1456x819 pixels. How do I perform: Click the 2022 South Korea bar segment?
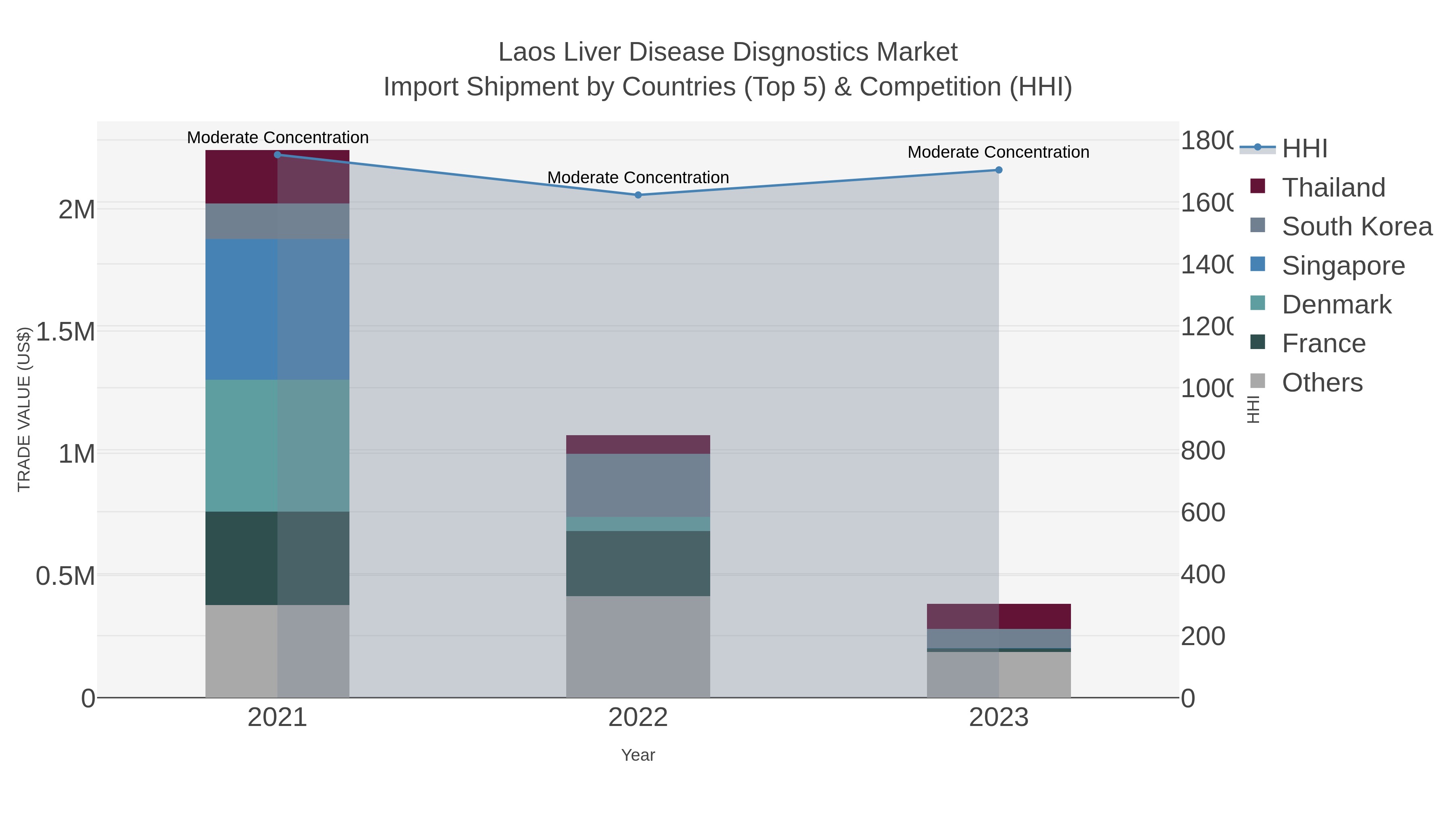coord(638,485)
